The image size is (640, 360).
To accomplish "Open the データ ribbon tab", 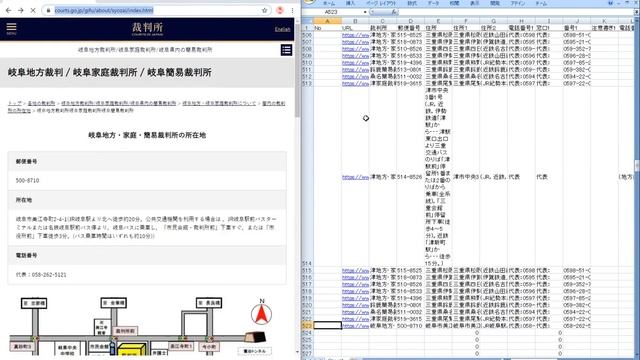I will 433,3.
